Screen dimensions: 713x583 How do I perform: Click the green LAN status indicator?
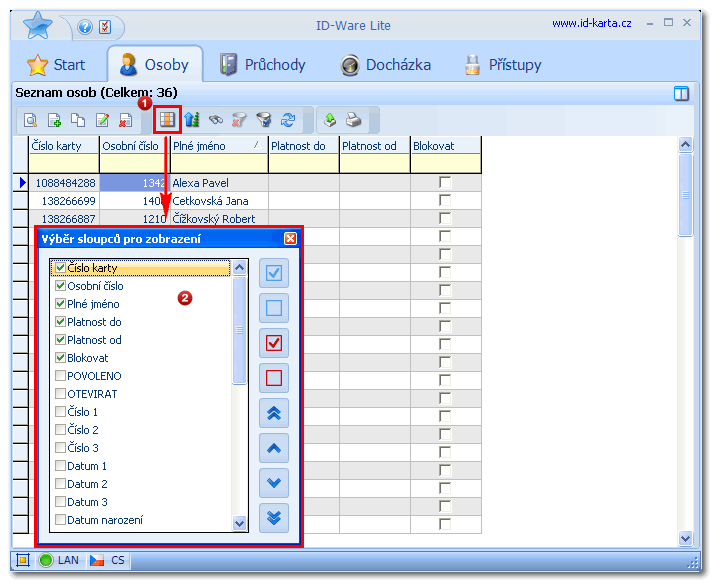click(46, 560)
